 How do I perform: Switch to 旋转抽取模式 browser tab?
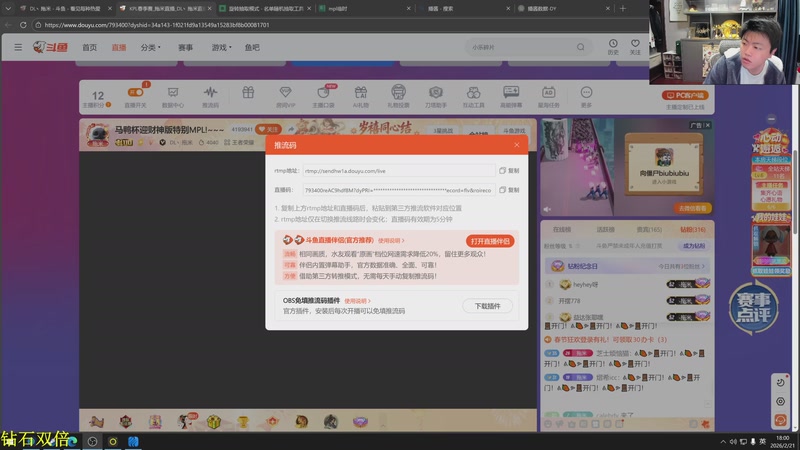265,8
